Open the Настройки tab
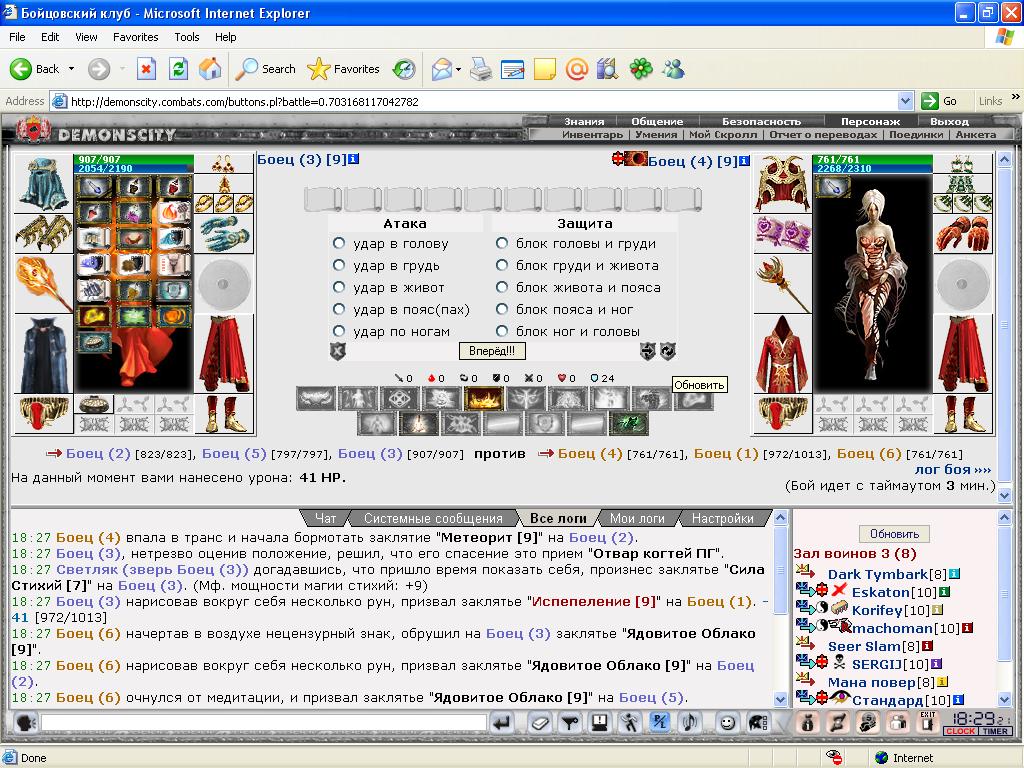1024x768 pixels. point(722,519)
